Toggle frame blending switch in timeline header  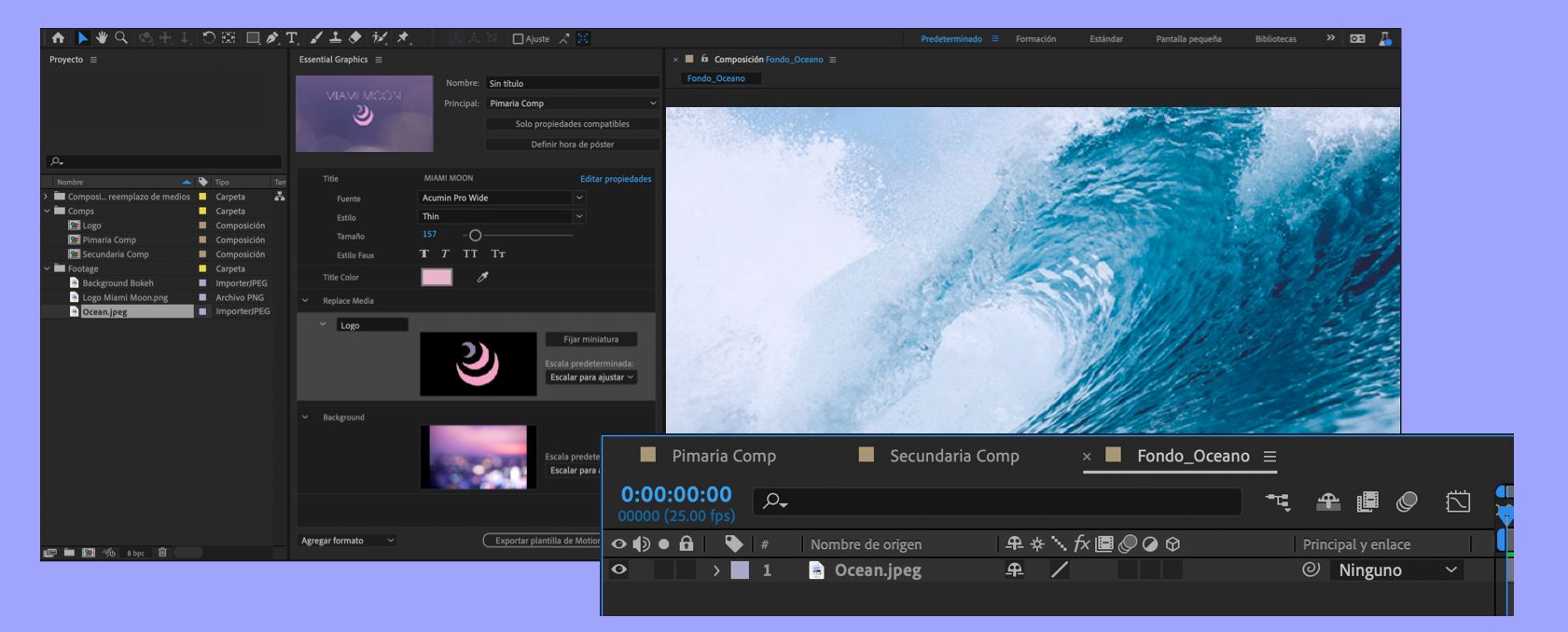[x=1367, y=501]
